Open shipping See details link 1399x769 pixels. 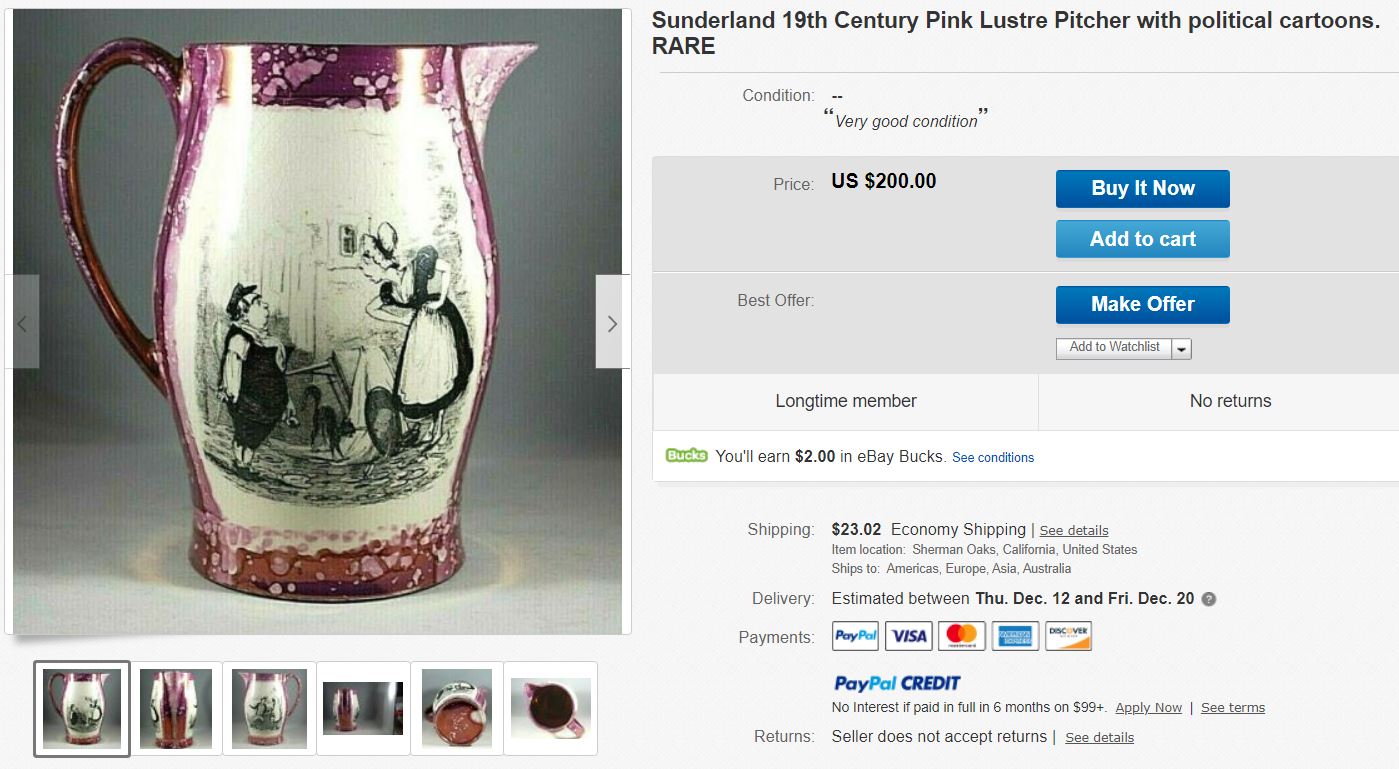coord(1074,530)
